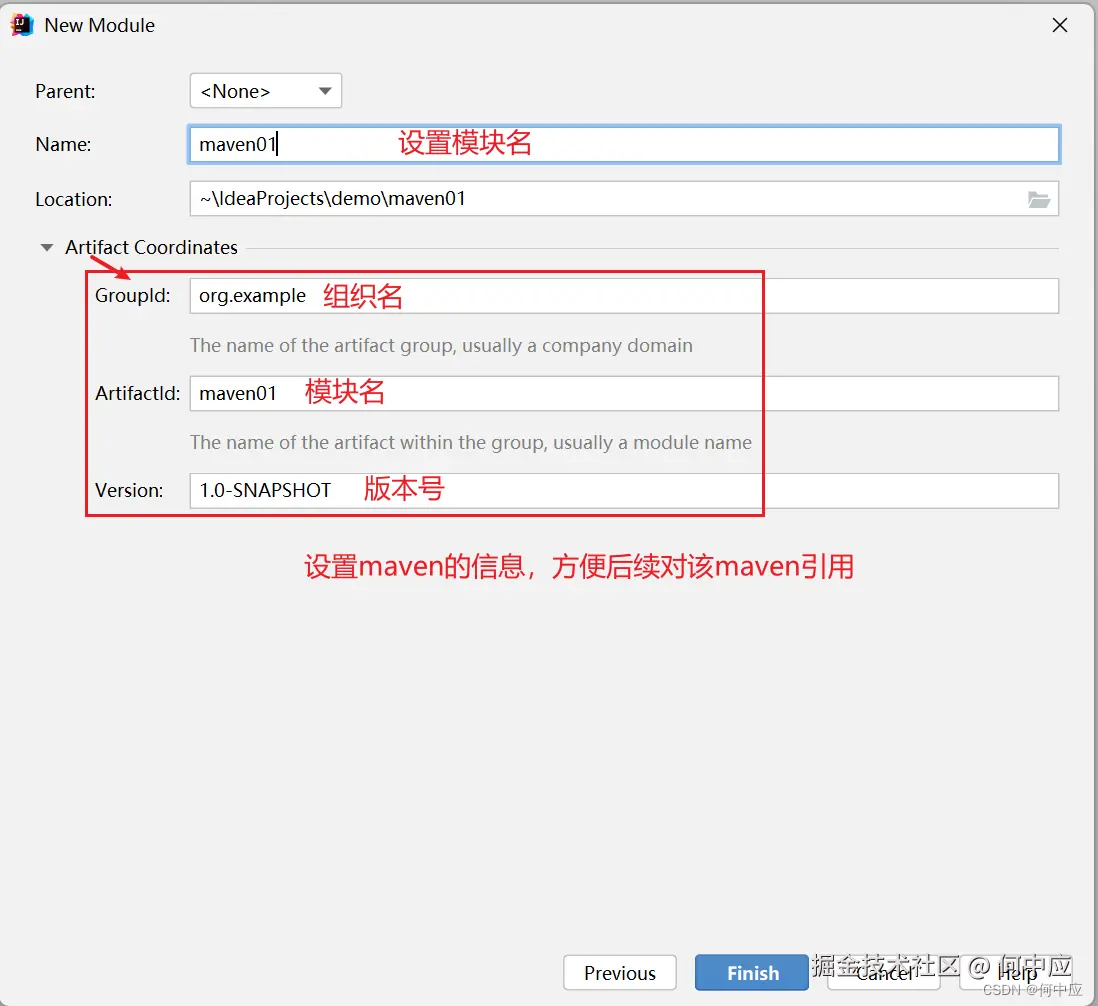Click the Version: label
The image size is (1098, 1006).
point(129,491)
